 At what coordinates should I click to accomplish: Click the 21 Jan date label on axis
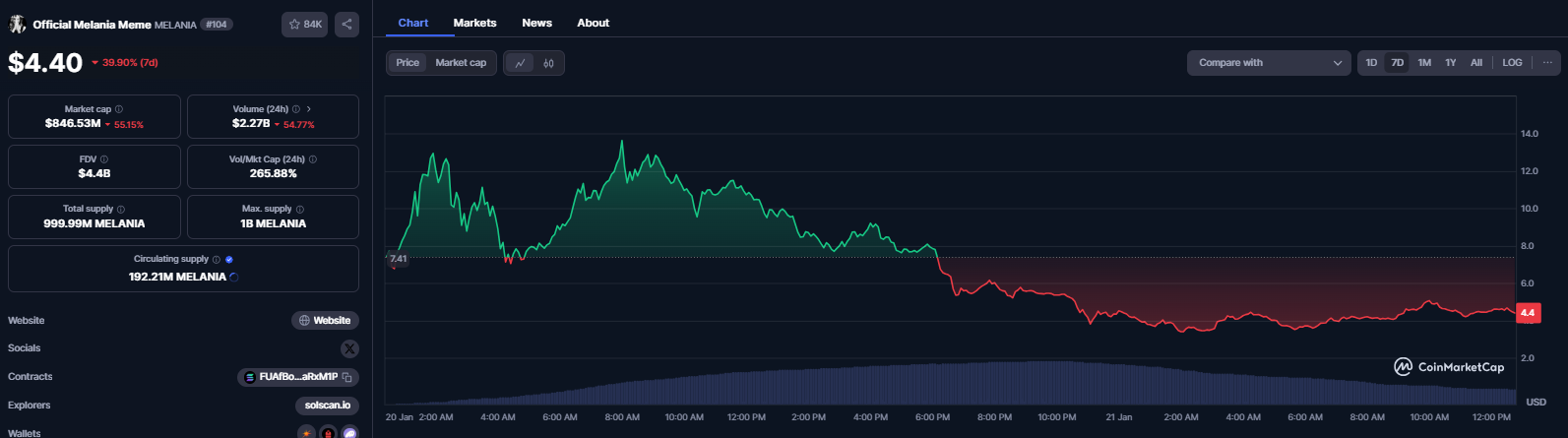[x=1118, y=417]
